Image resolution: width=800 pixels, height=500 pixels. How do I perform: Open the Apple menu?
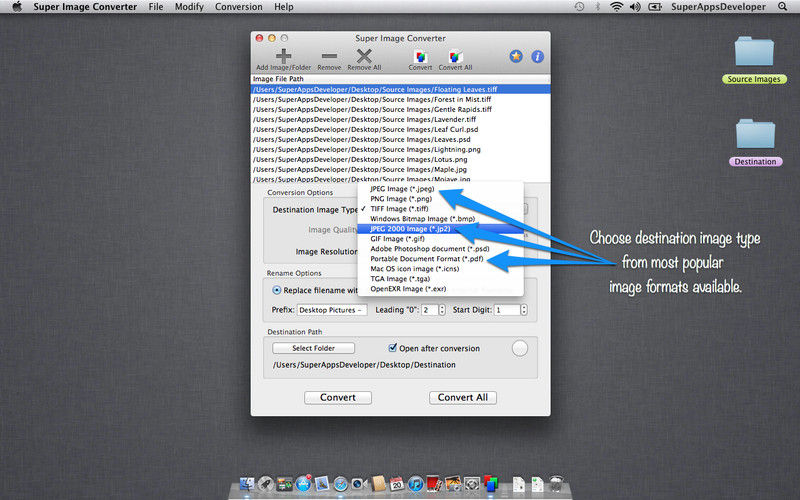(17, 7)
